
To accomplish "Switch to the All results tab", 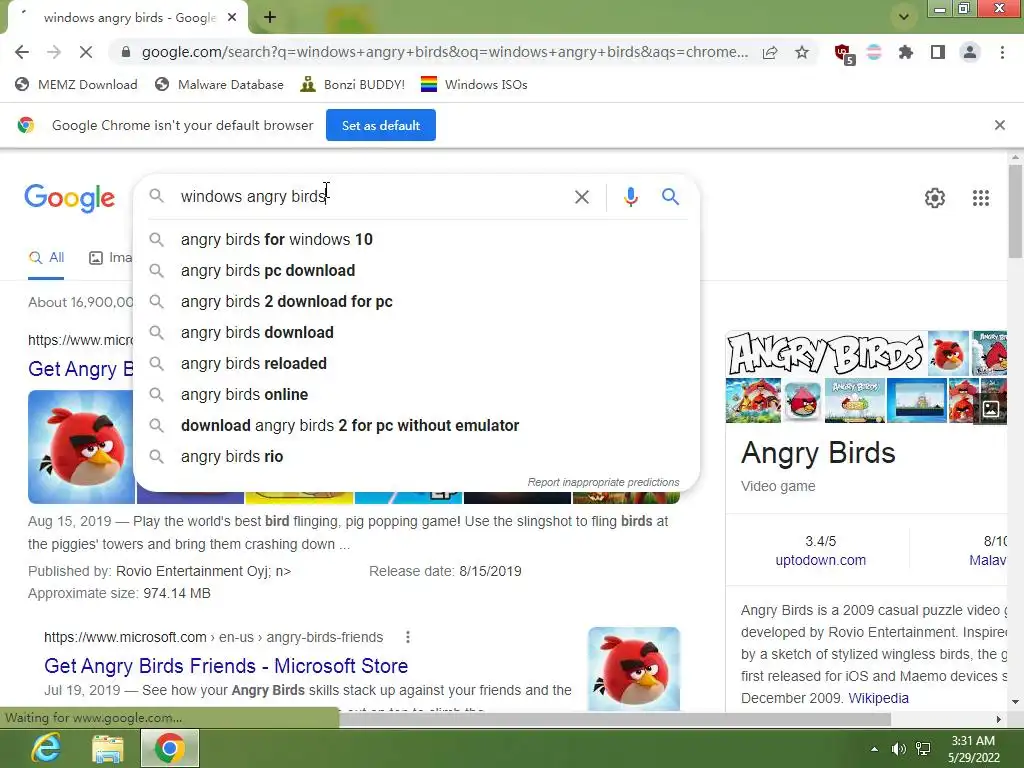I will 46,257.
